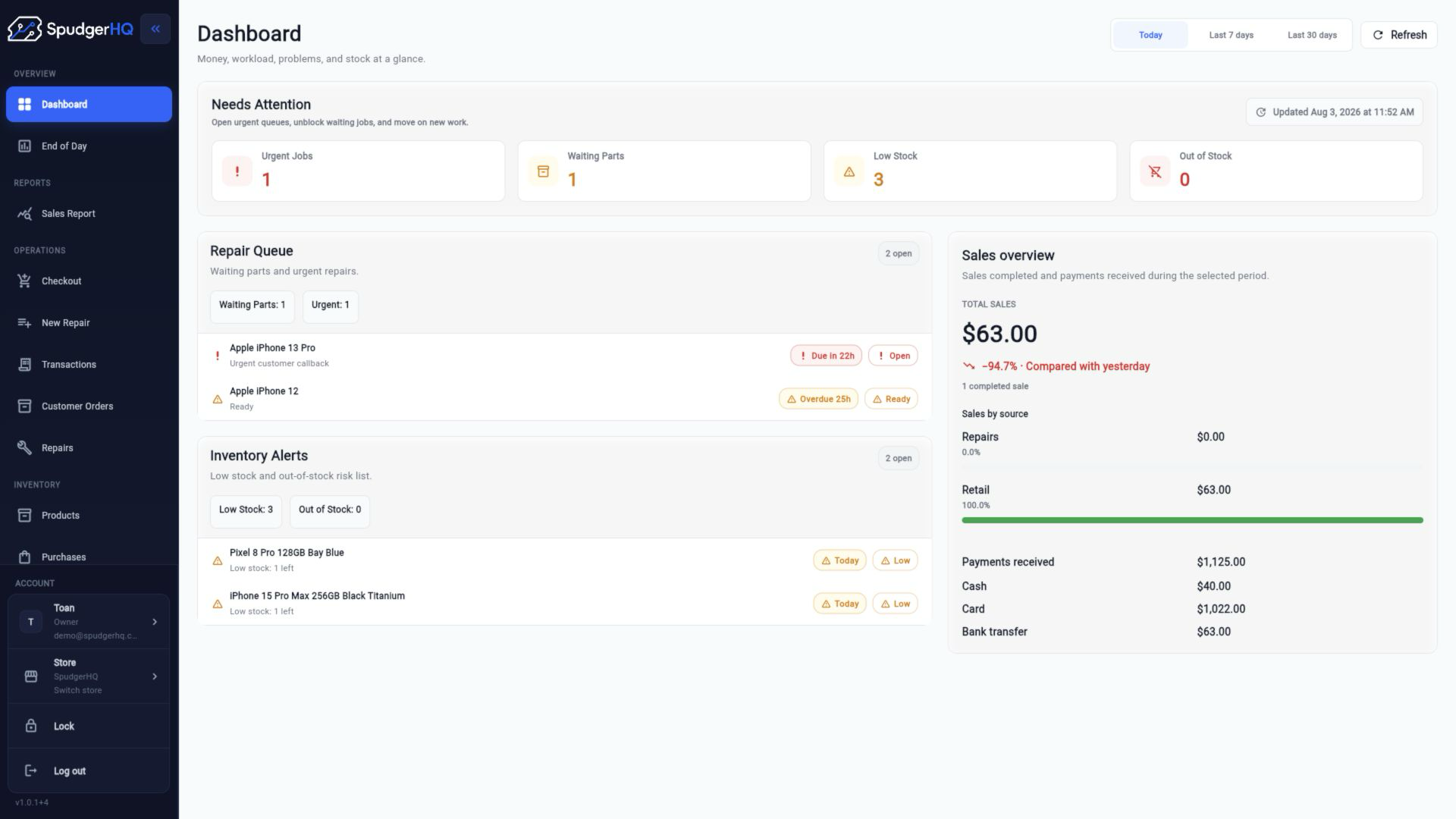The image size is (1456, 819).
Task: Click the Updated Aug 3, 2026 timestamp text
Action: pyautogui.click(x=1343, y=111)
